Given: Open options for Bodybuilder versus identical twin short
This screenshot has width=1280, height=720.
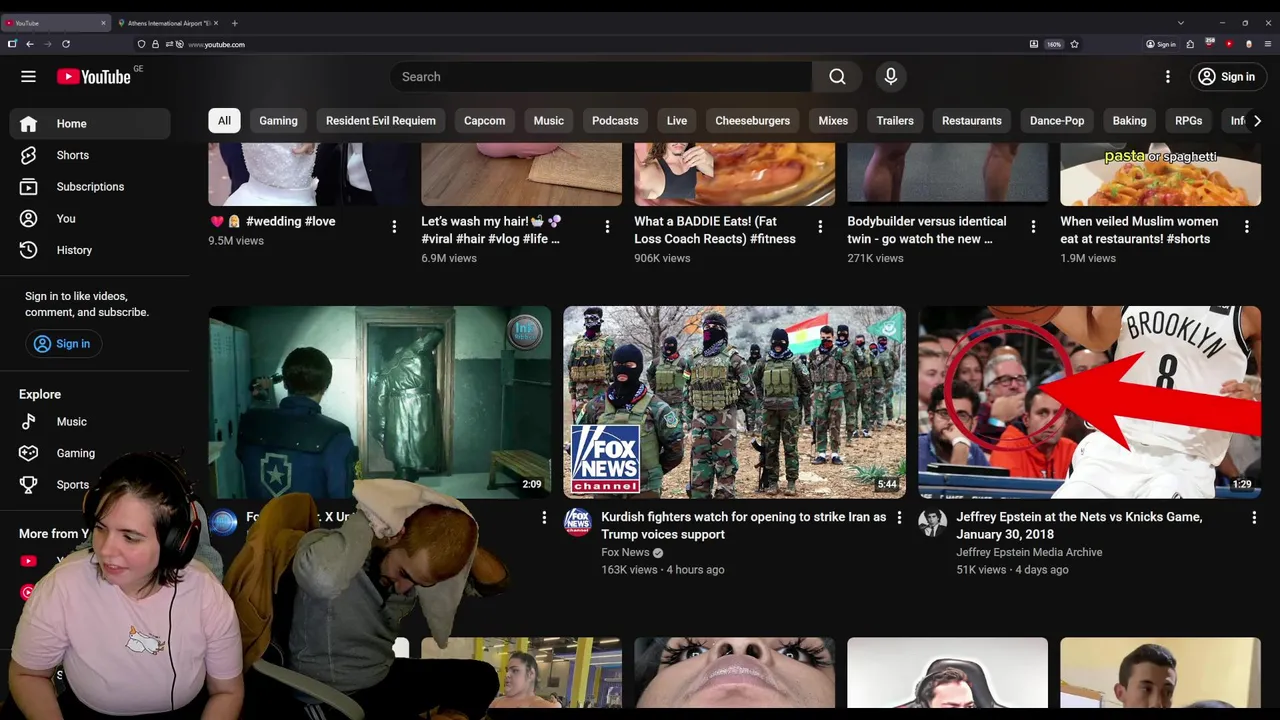Looking at the screenshot, I should pyautogui.click(x=1033, y=227).
